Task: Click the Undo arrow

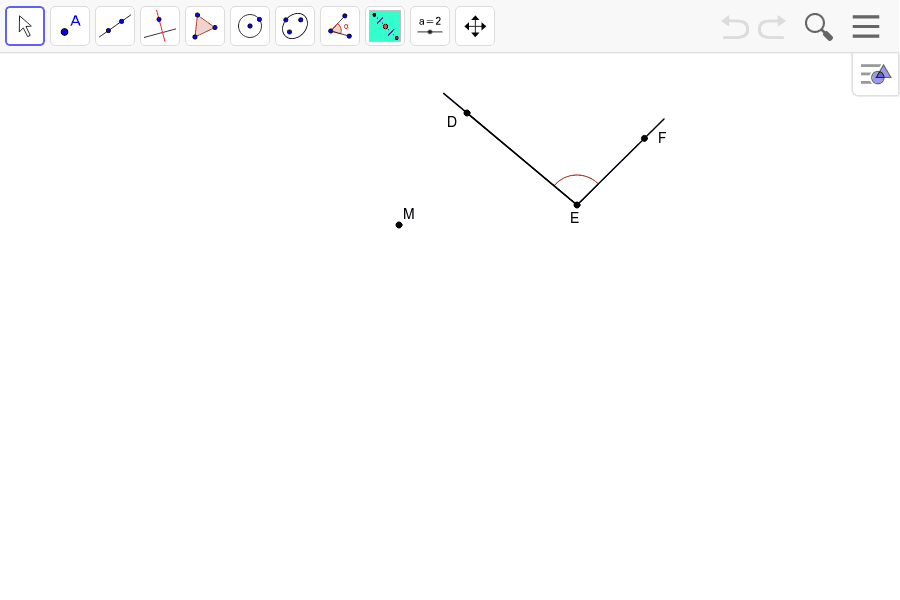Action: [x=735, y=27]
